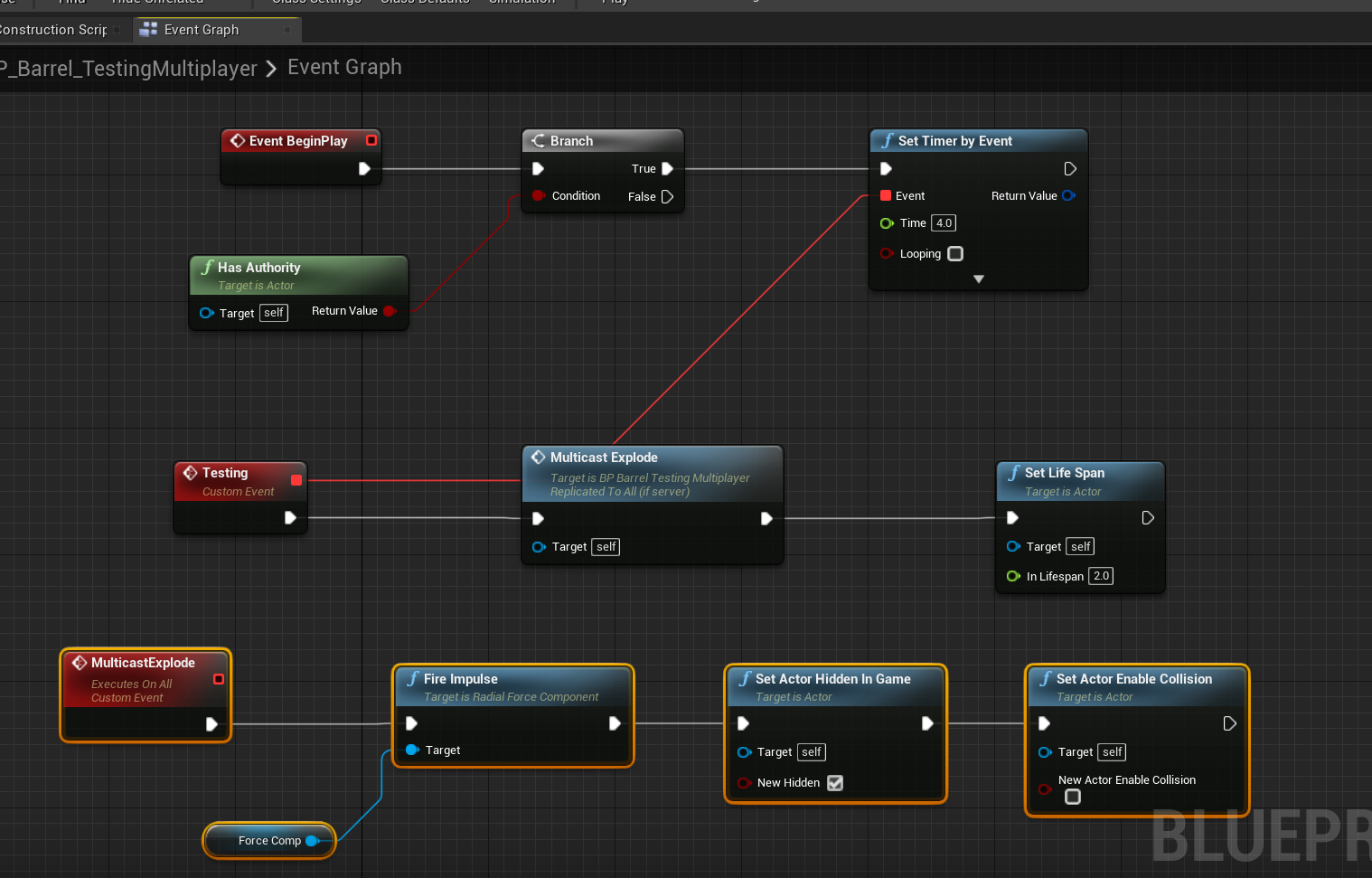The width and height of the screenshot is (1372, 878).
Task: Click Set Life Span In Lifespan pin
Action: coord(1013,576)
